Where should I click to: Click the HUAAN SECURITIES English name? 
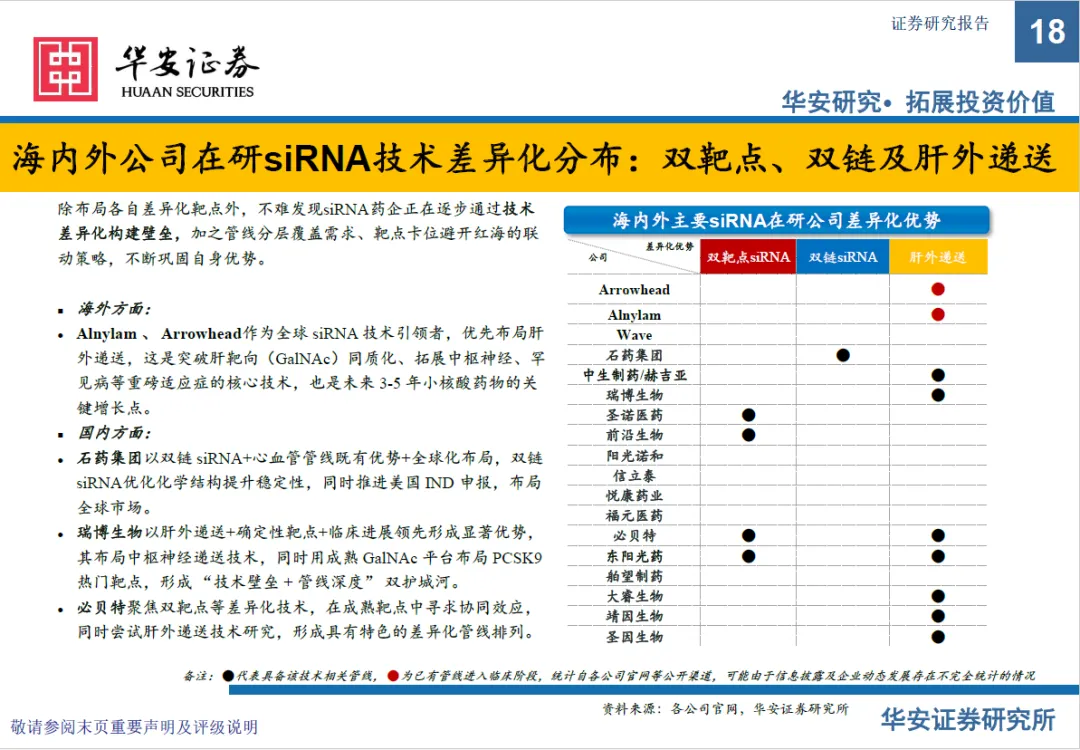(187, 92)
